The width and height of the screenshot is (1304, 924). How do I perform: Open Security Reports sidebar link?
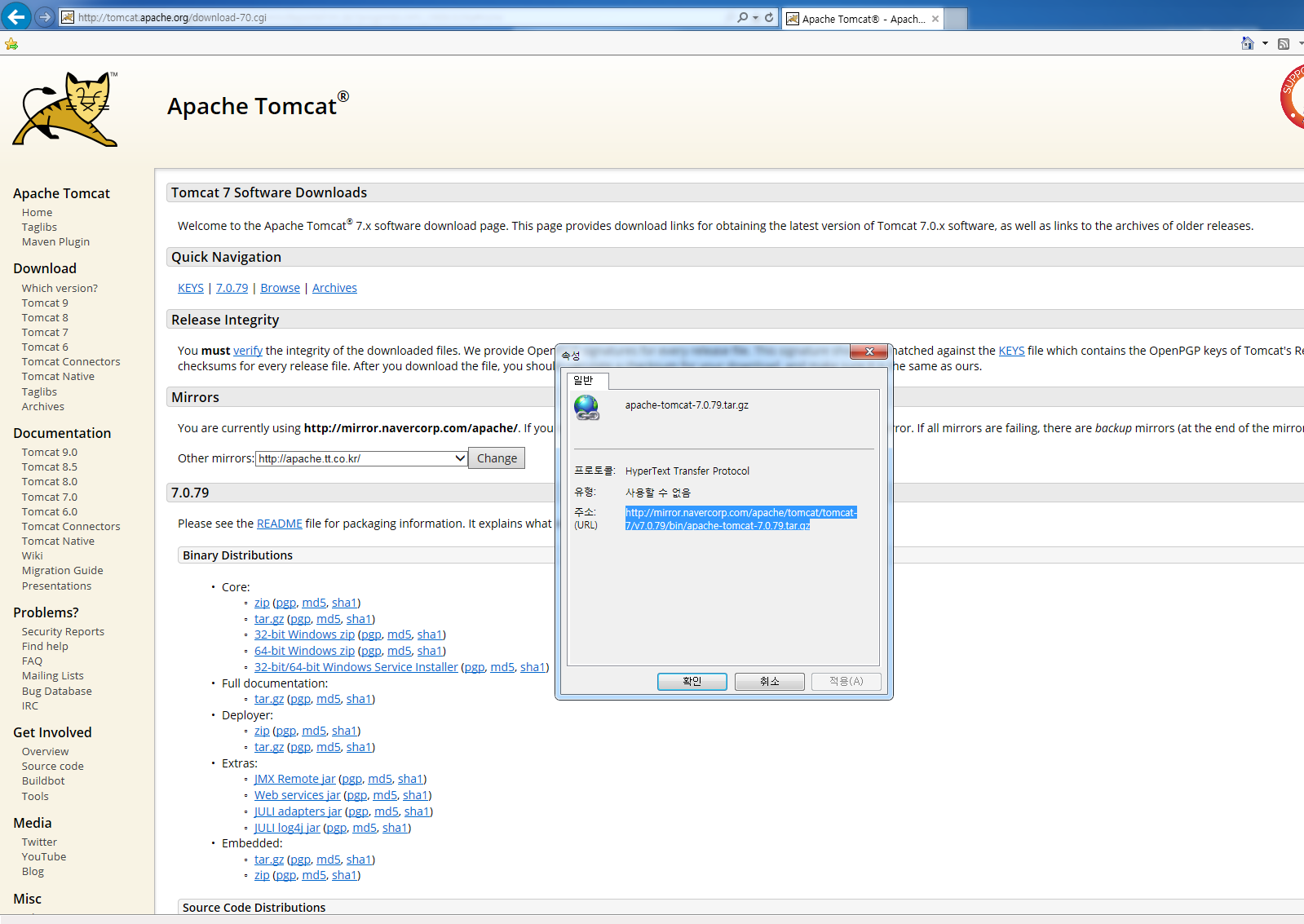click(x=63, y=631)
